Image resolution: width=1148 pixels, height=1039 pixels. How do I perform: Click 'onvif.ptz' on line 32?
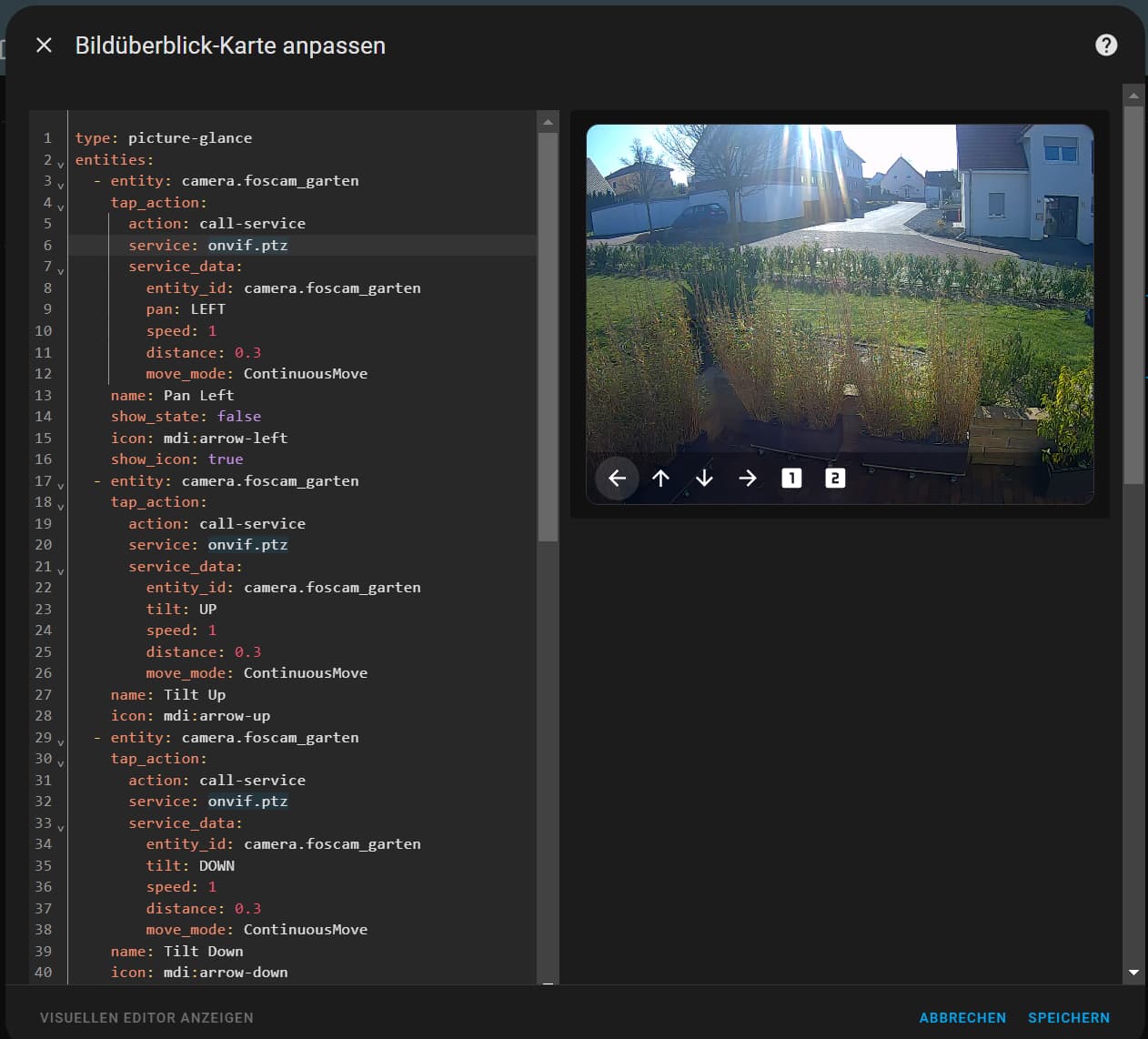tap(247, 802)
